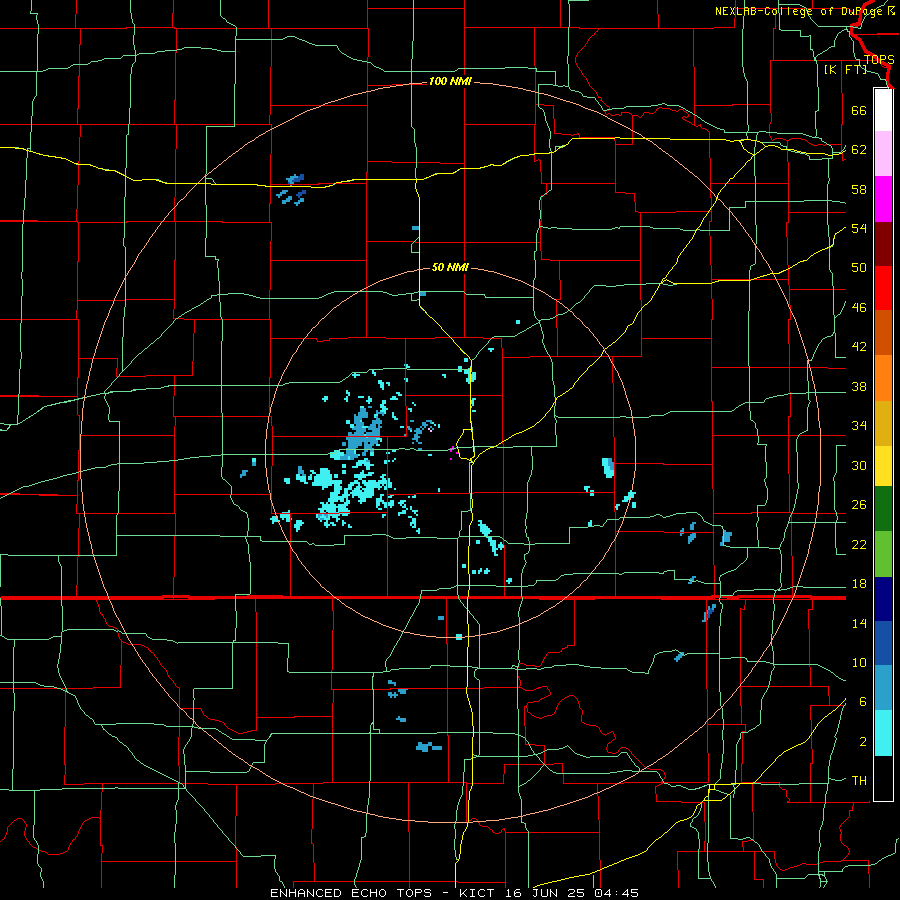Pick the light steel-blue legend swatch
900x900 pixels.
coord(883,688)
